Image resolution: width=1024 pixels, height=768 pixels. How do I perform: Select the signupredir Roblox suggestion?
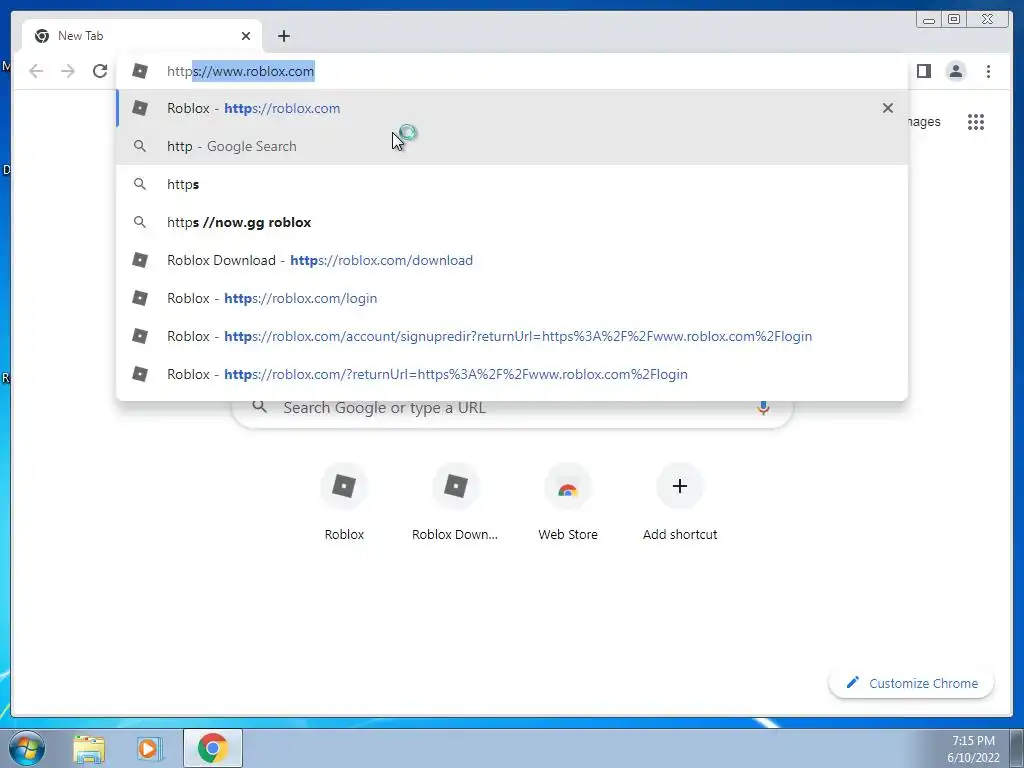tap(512, 336)
